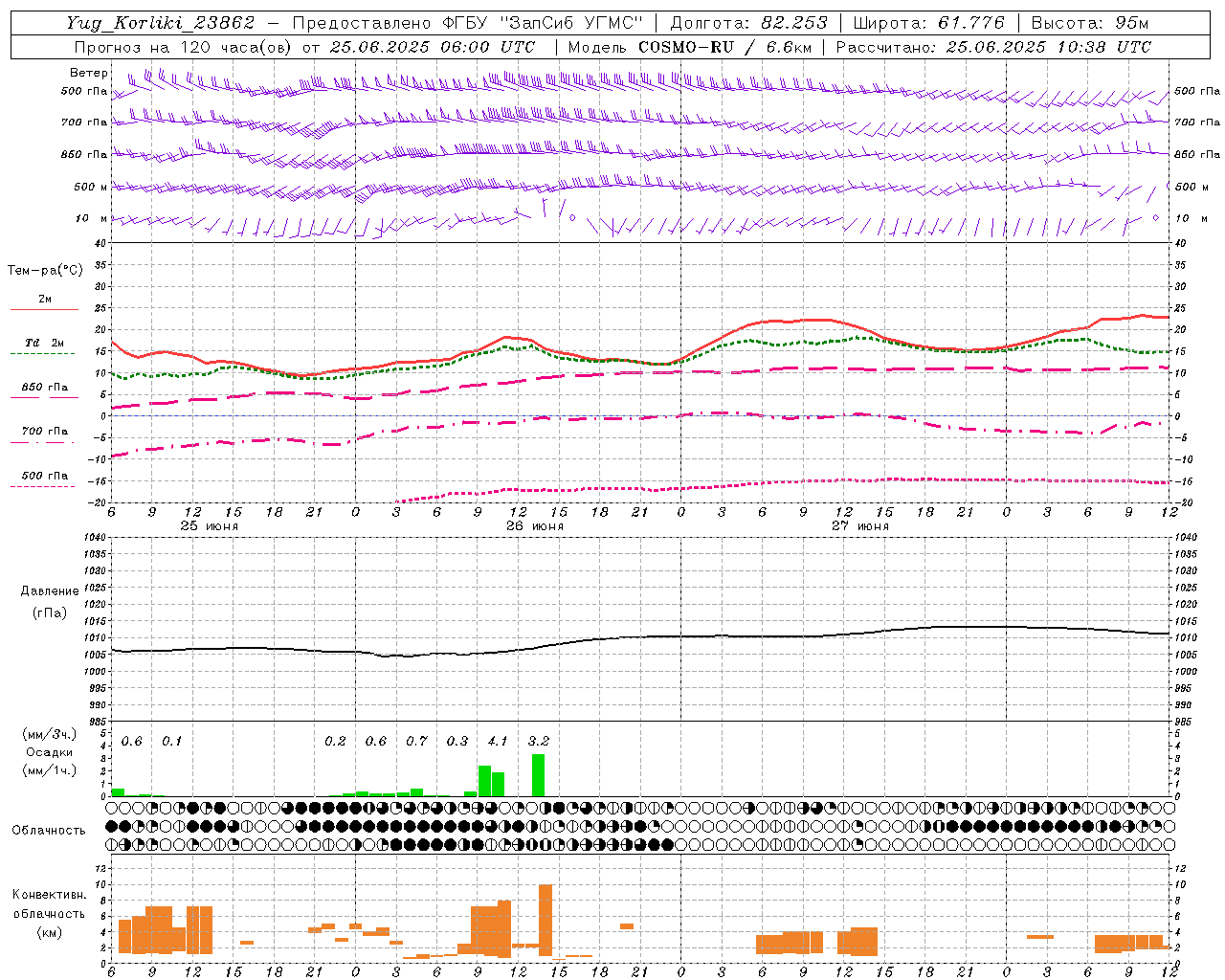
Task: Click the tallest green precipitation bar
Action: click(x=539, y=775)
